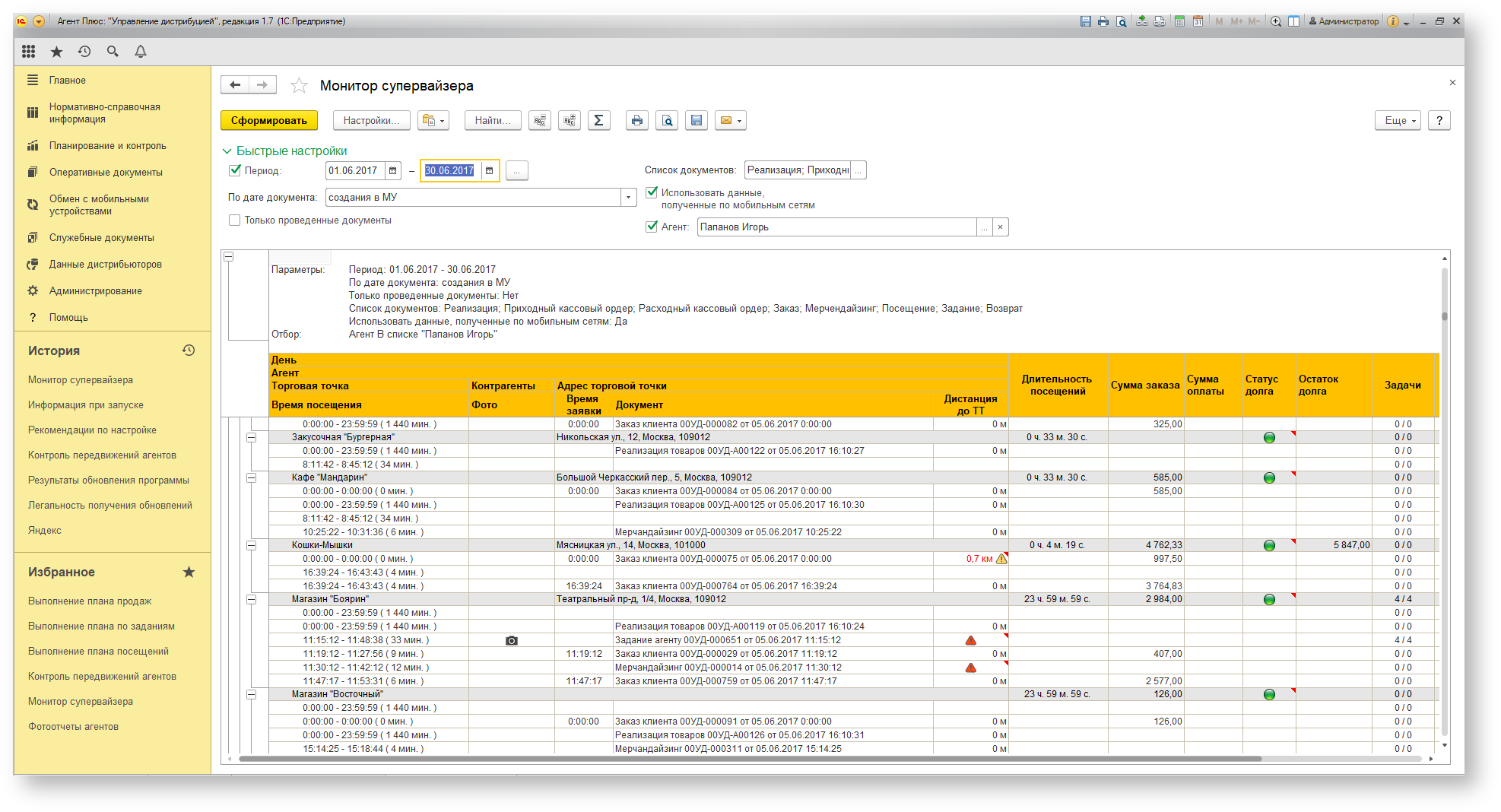Open Выполнение плана продаж favorite
1501x812 pixels.
[x=90, y=601]
